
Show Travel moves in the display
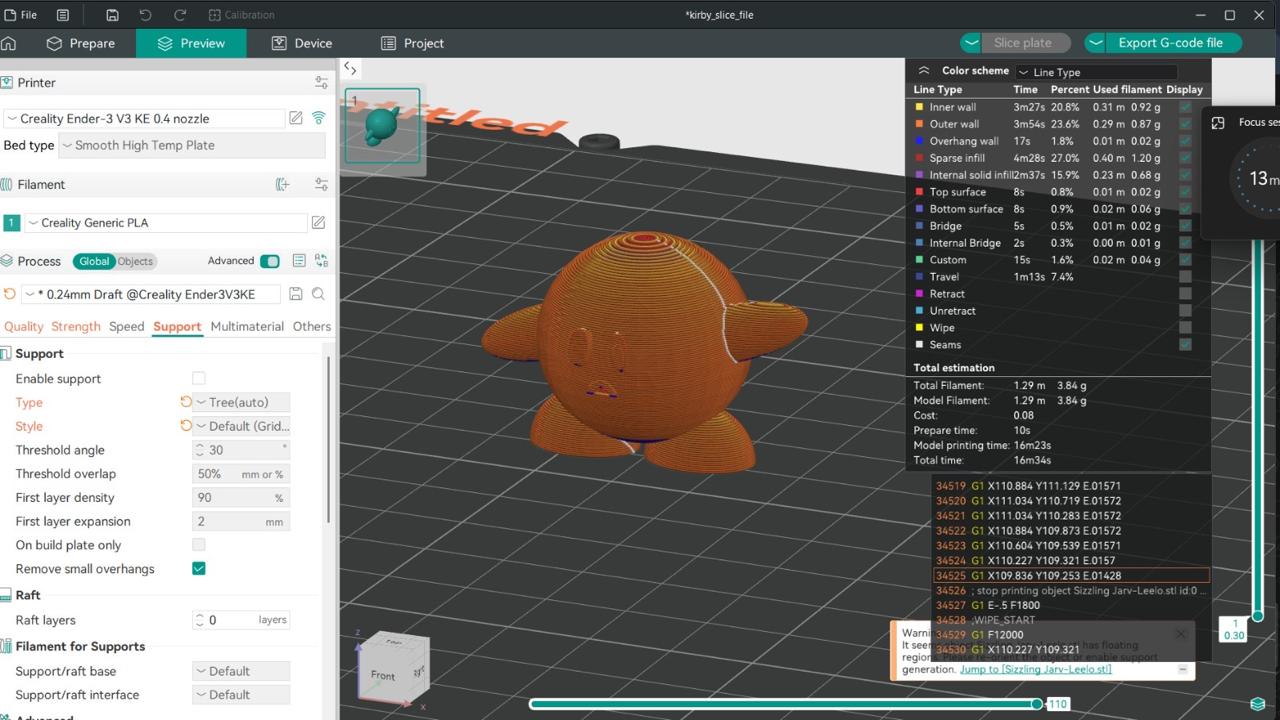click(1185, 277)
